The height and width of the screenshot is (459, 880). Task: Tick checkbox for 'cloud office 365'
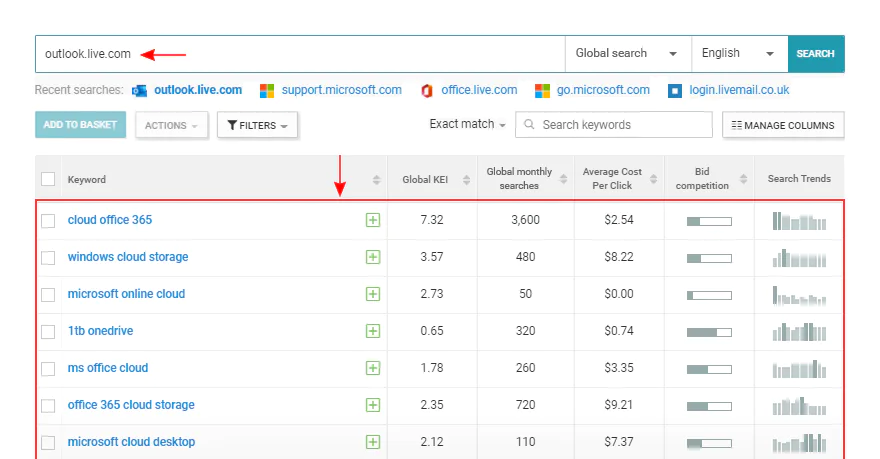click(48, 221)
